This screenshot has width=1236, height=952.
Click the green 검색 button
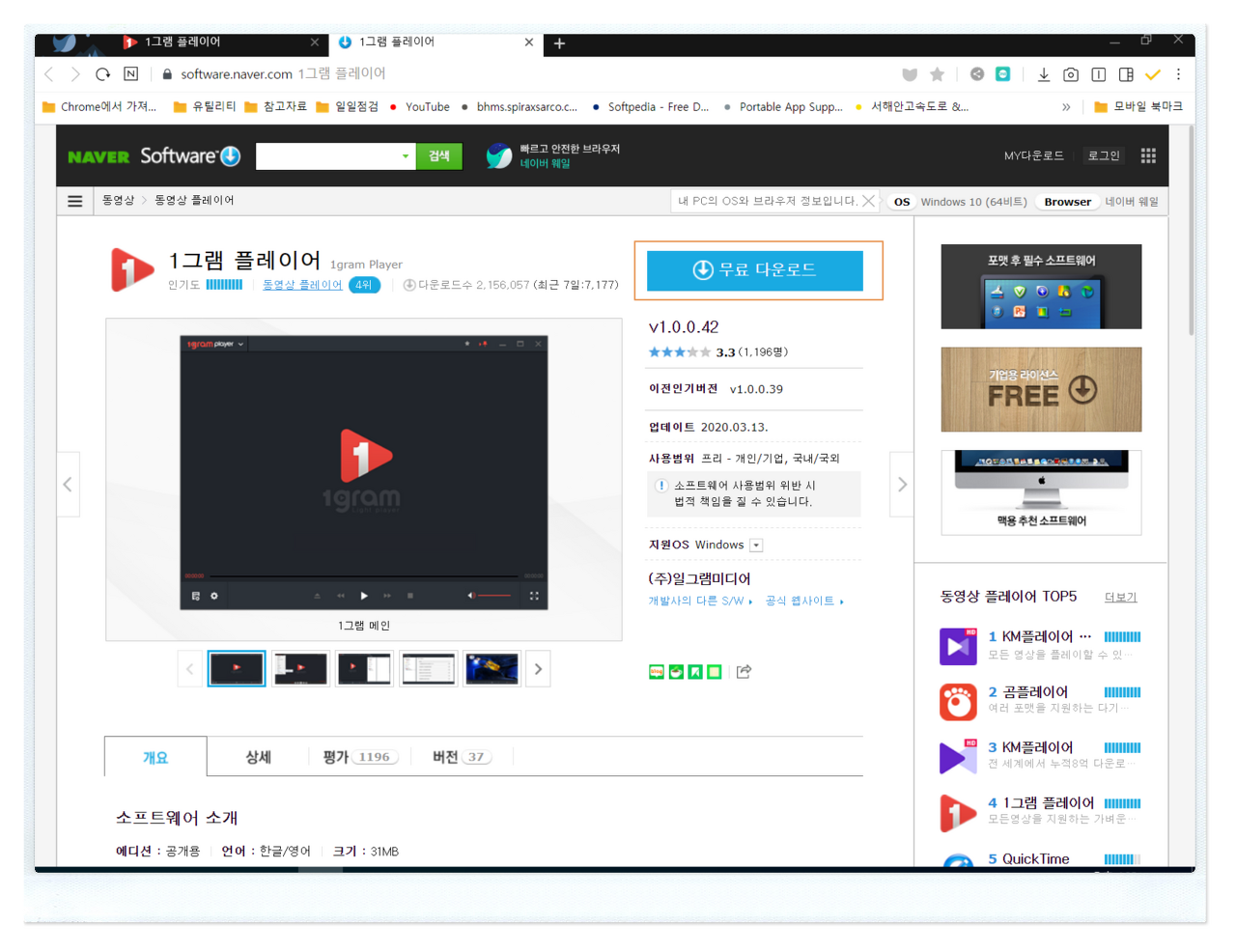click(439, 155)
